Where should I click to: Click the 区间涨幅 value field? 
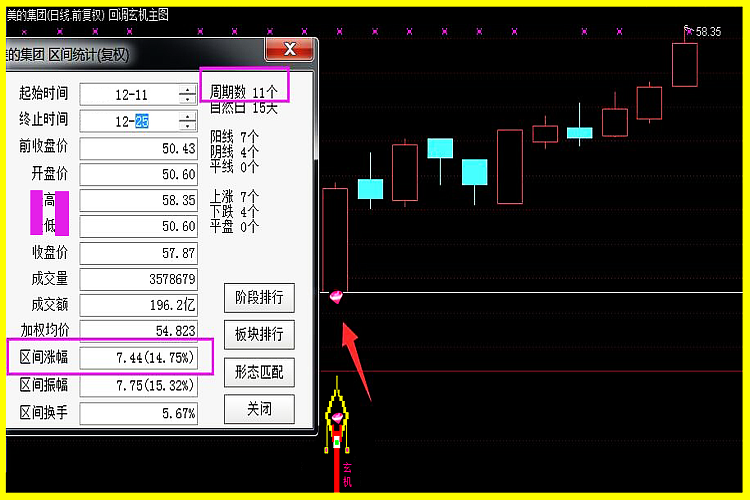[138, 357]
